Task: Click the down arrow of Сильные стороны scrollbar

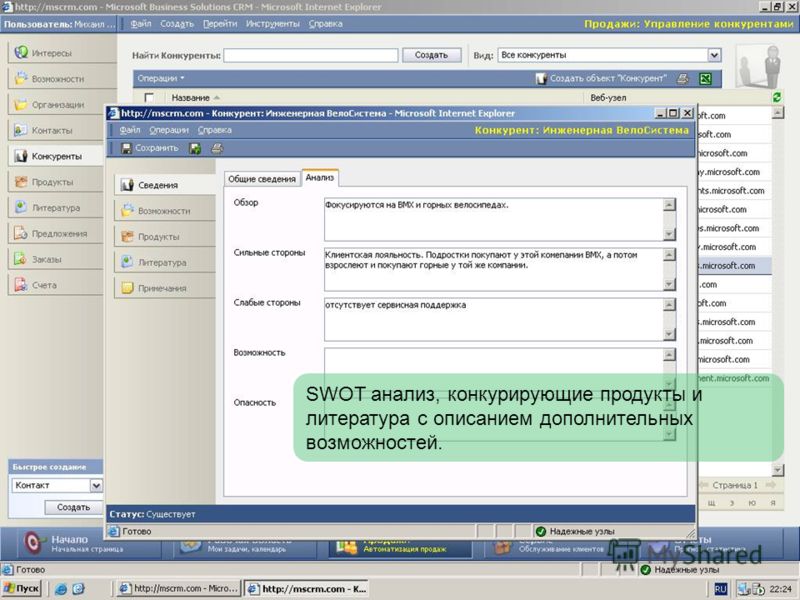Action: (x=669, y=285)
